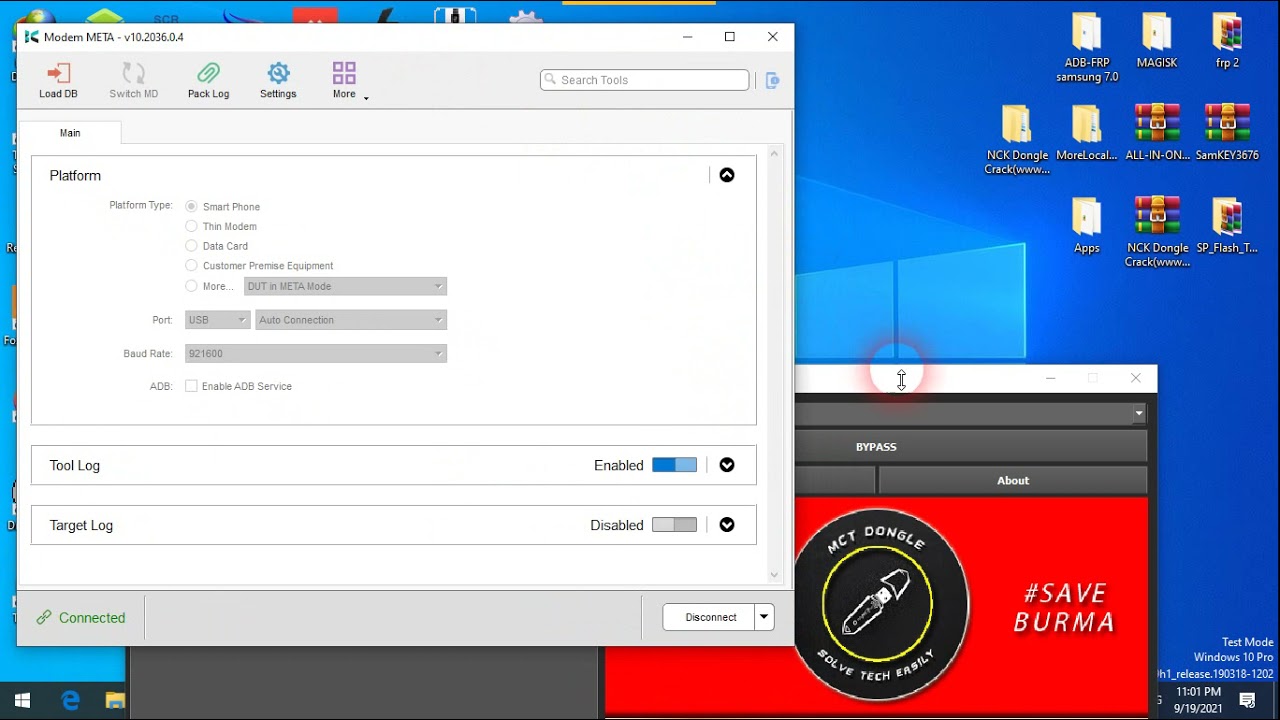This screenshot has height=720, width=1280.
Task: Open the dropdown in MCT Dongle window
Action: point(1139,413)
